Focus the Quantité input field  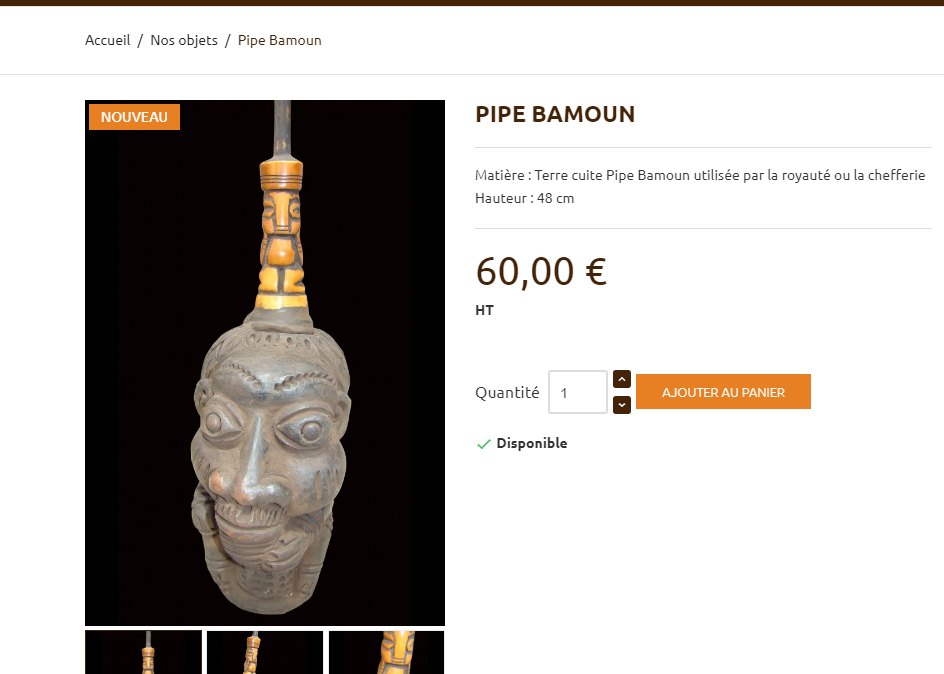tap(577, 392)
